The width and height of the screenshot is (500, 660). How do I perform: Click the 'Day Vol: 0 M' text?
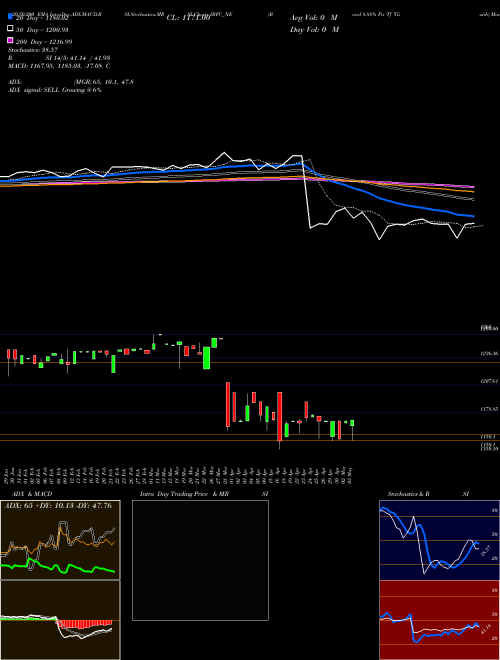click(x=314, y=30)
